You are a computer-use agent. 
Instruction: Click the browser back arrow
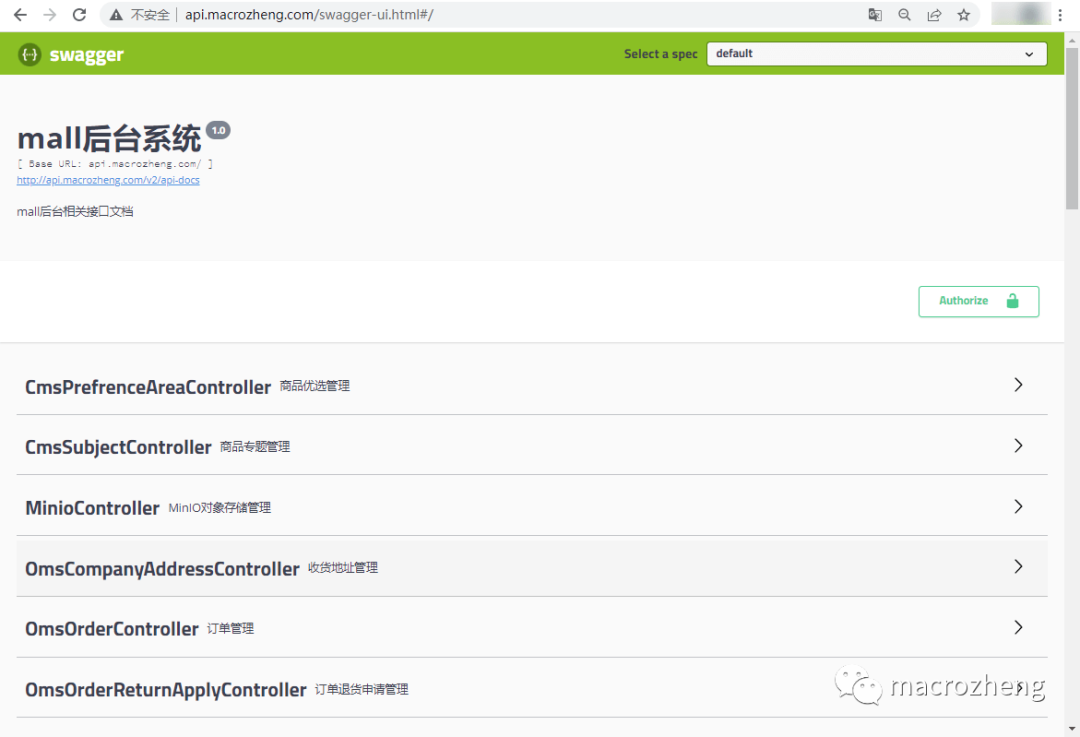[22, 14]
